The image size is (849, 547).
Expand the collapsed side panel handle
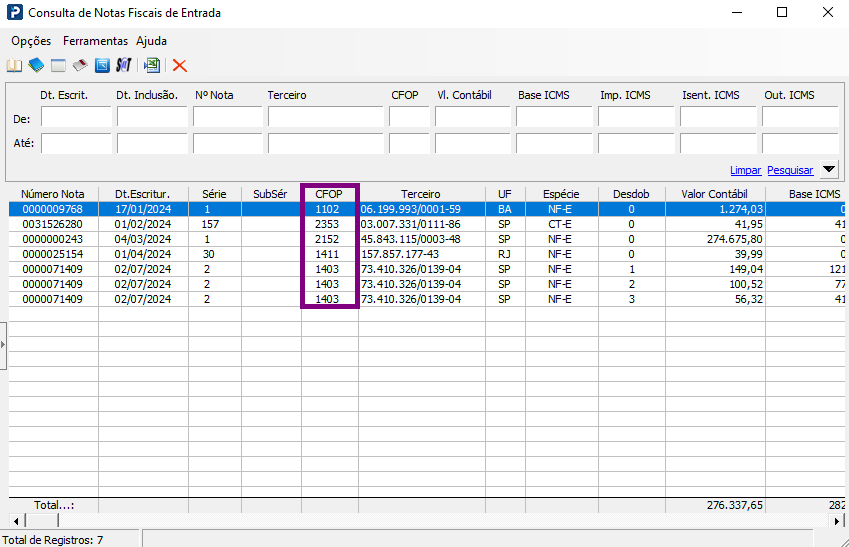3,345
